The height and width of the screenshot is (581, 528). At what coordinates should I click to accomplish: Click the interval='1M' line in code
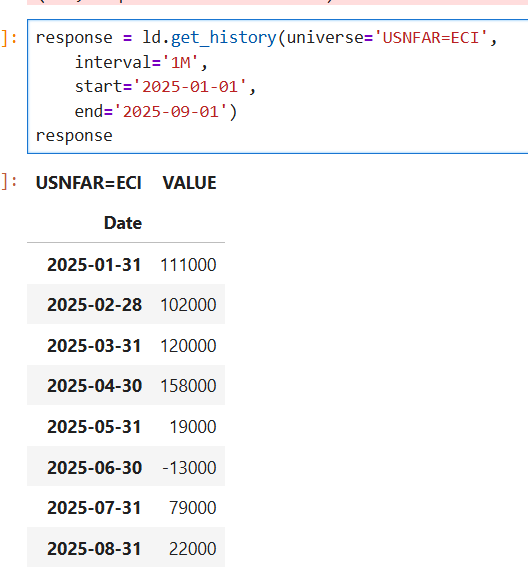point(141,63)
